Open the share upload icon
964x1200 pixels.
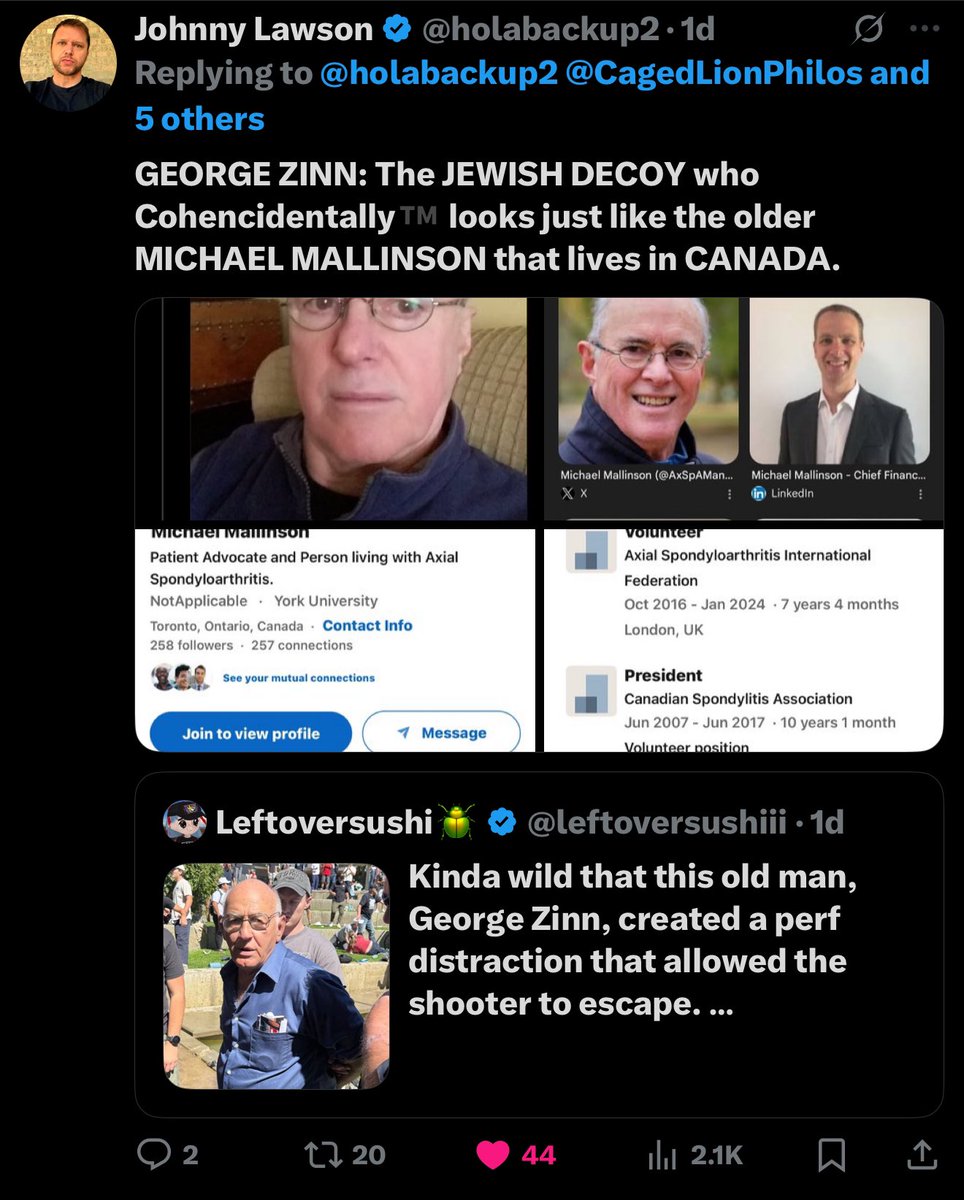pyautogui.click(x=922, y=1153)
